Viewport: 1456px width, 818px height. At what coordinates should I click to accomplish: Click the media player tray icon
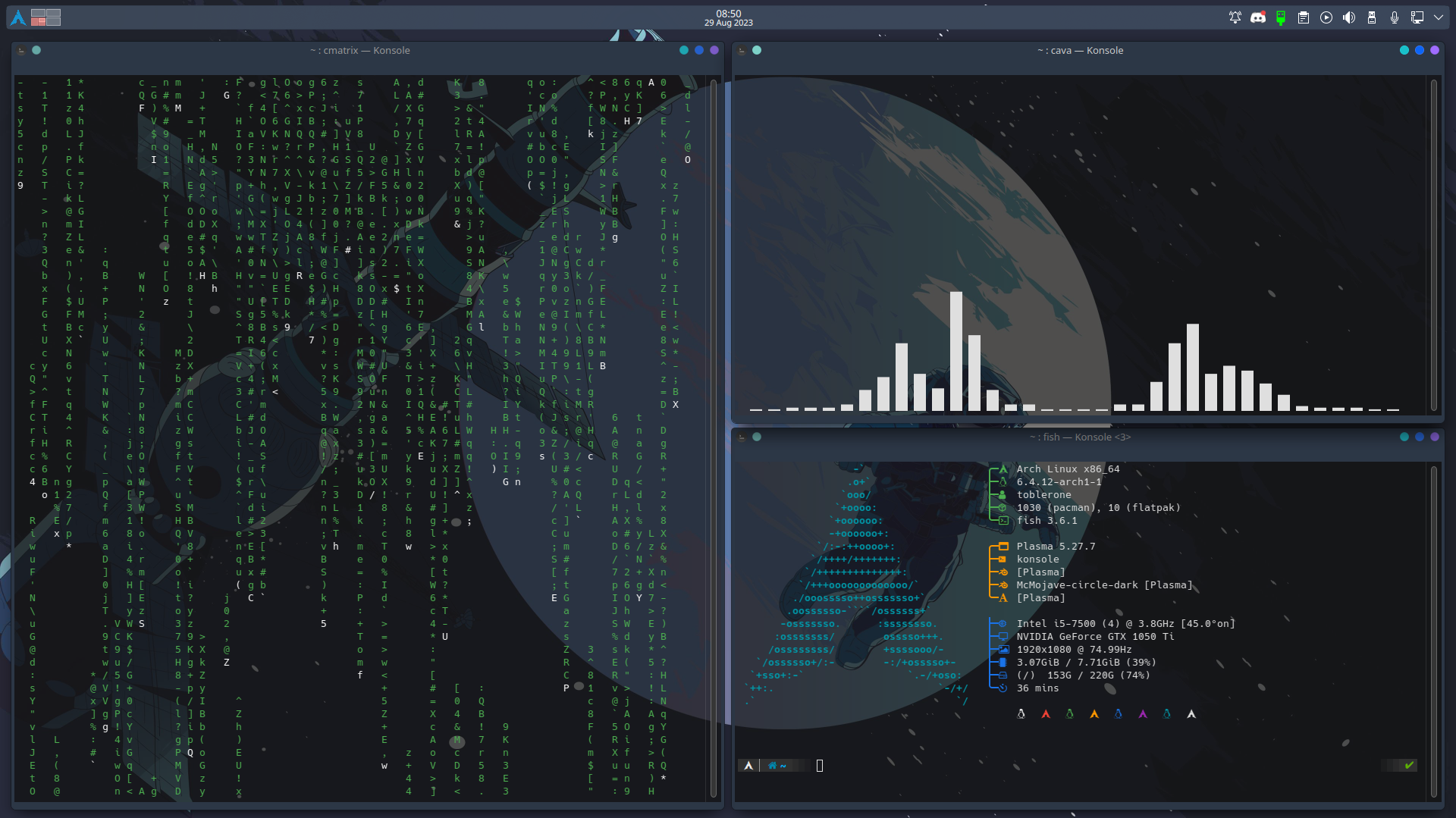point(1326,17)
